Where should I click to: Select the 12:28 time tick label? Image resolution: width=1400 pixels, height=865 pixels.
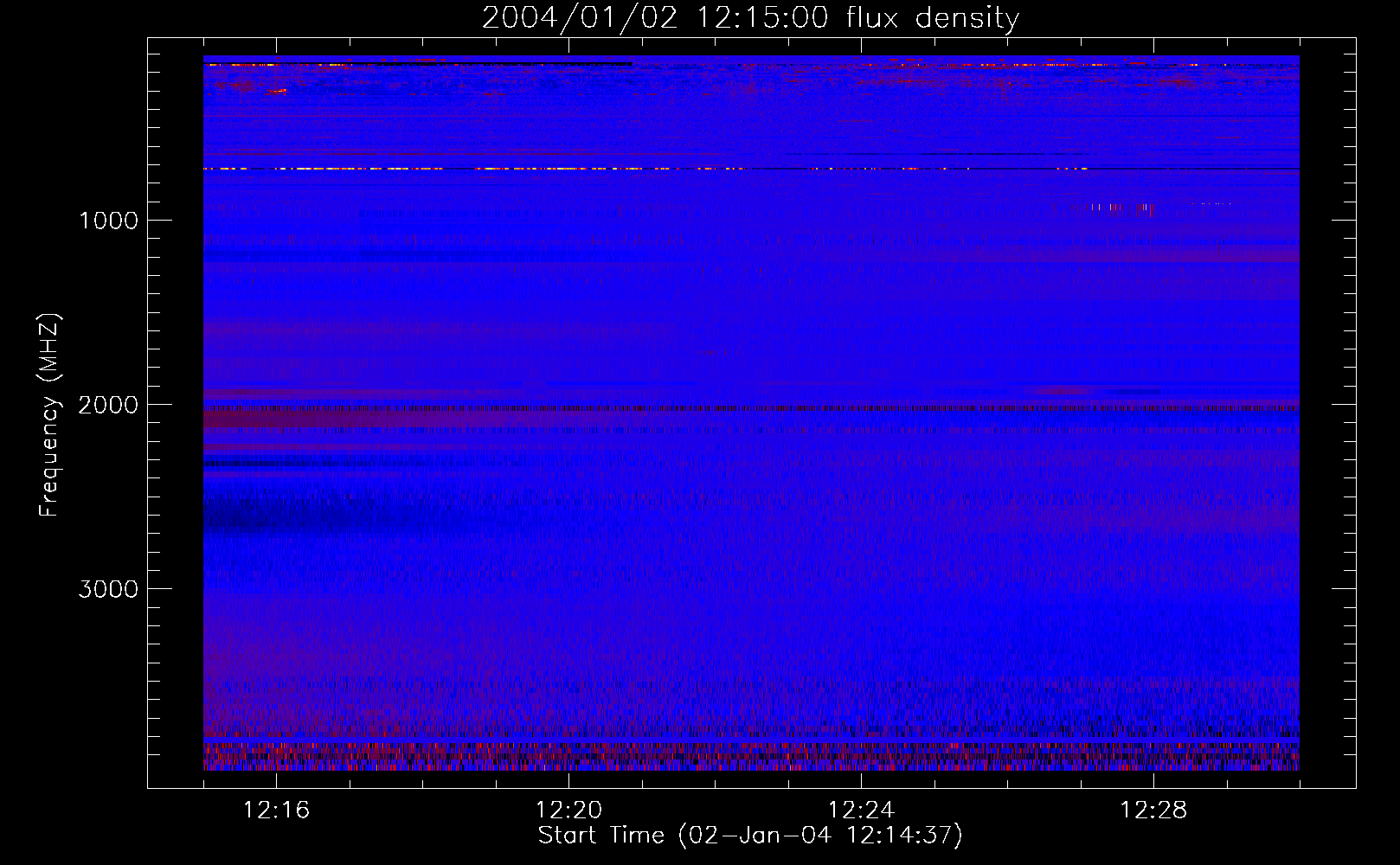(1153, 811)
